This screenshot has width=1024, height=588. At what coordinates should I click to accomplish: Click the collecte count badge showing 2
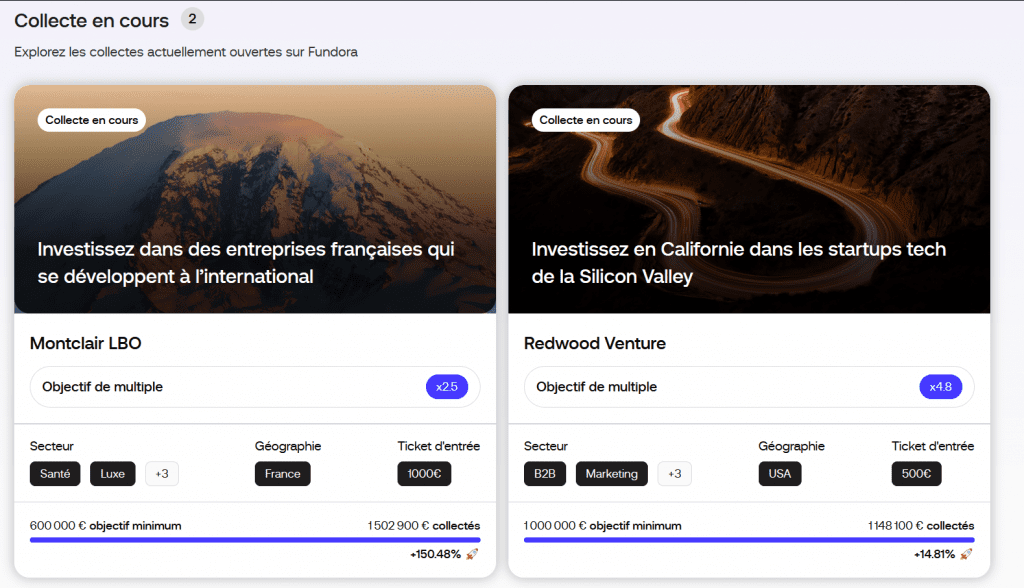click(192, 19)
